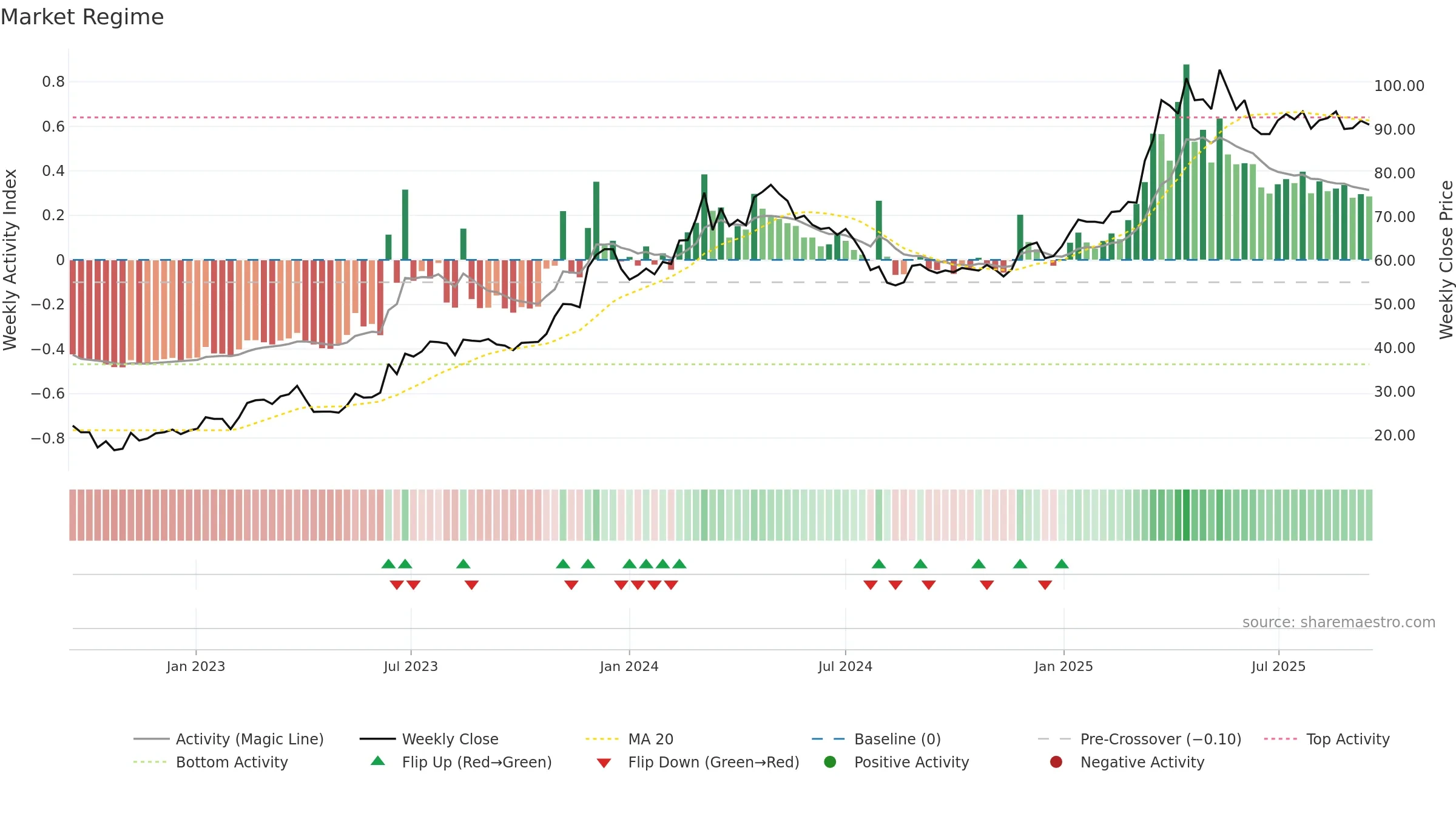
Task: Click the Positive Activity green circle icon
Action: [x=830, y=762]
